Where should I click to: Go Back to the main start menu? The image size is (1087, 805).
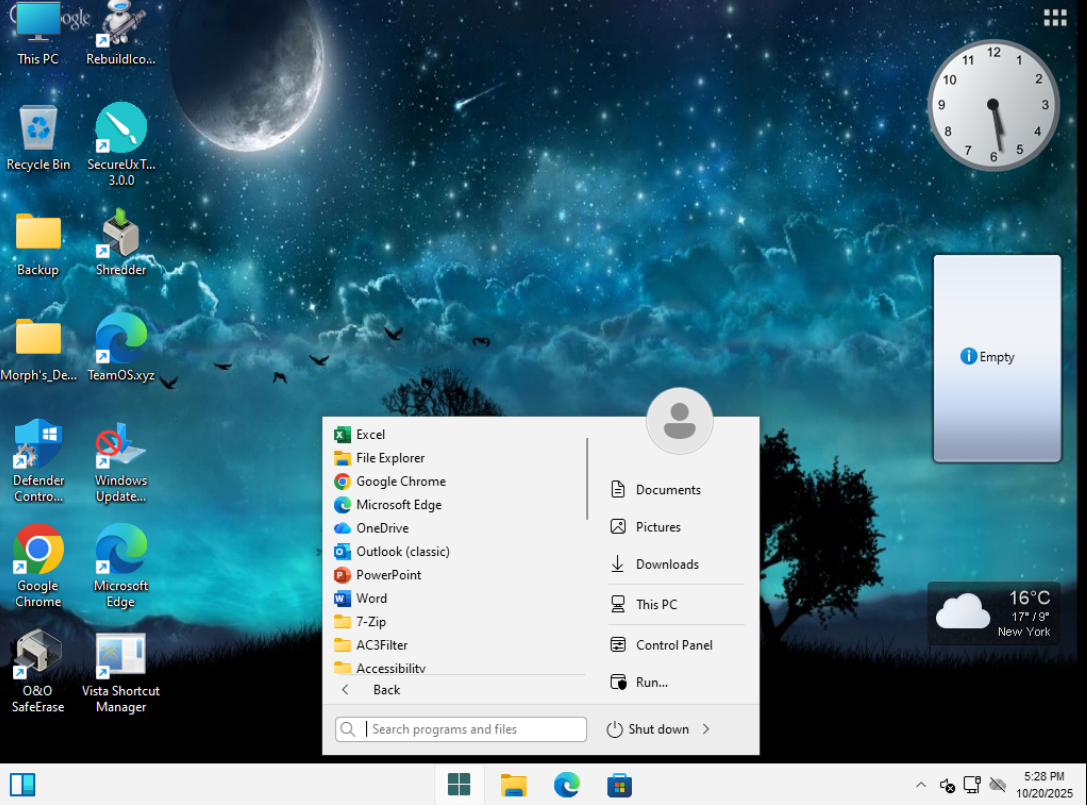tap(385, 690)
